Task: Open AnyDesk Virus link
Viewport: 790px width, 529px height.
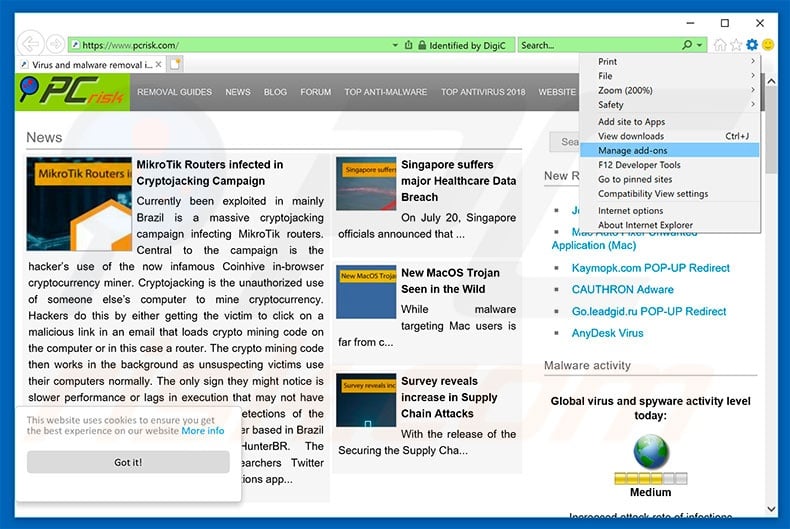Action: (607, 333)
